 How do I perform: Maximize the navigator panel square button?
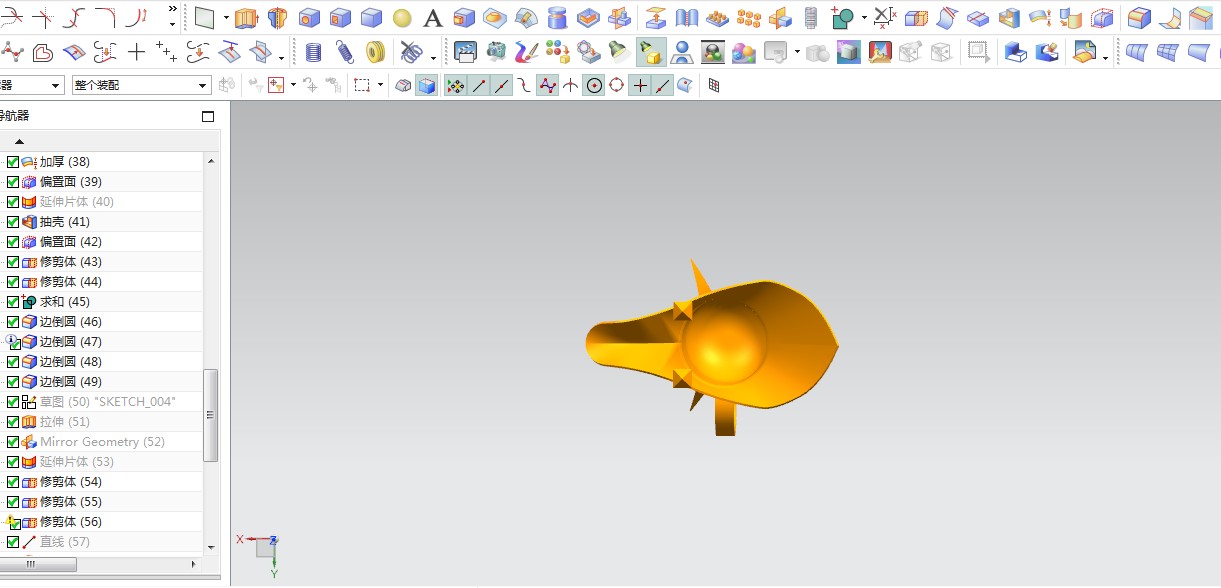tap(208, 116)
